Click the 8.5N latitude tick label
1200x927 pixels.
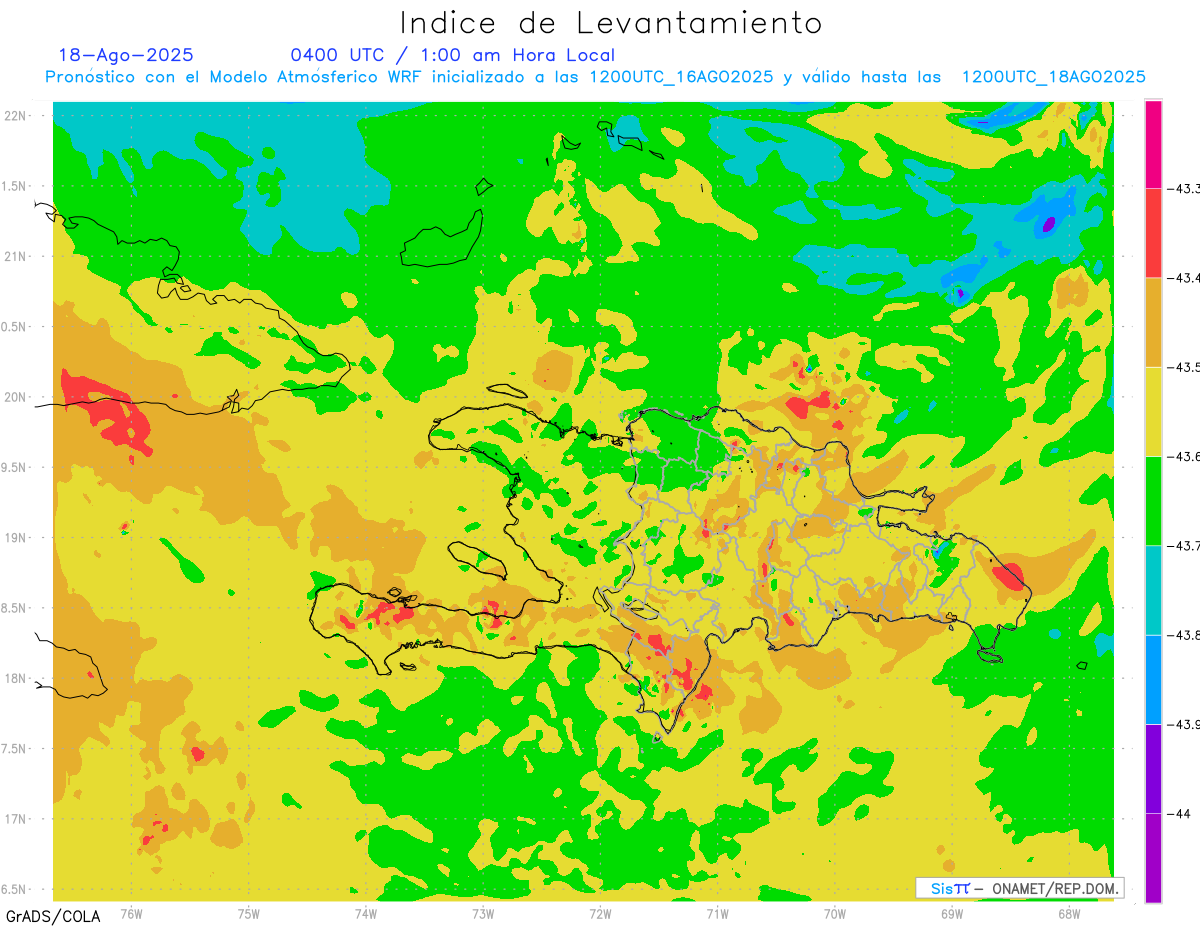[15, 608]
